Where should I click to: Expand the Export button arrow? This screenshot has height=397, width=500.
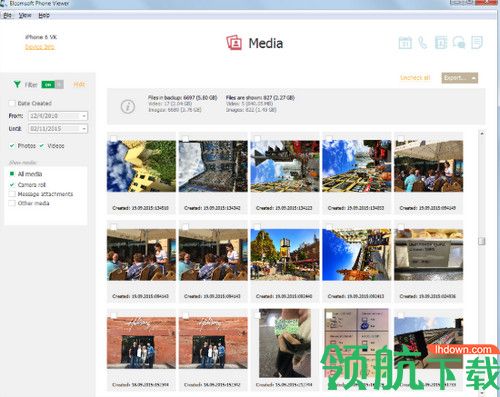(x=473, y=78)
